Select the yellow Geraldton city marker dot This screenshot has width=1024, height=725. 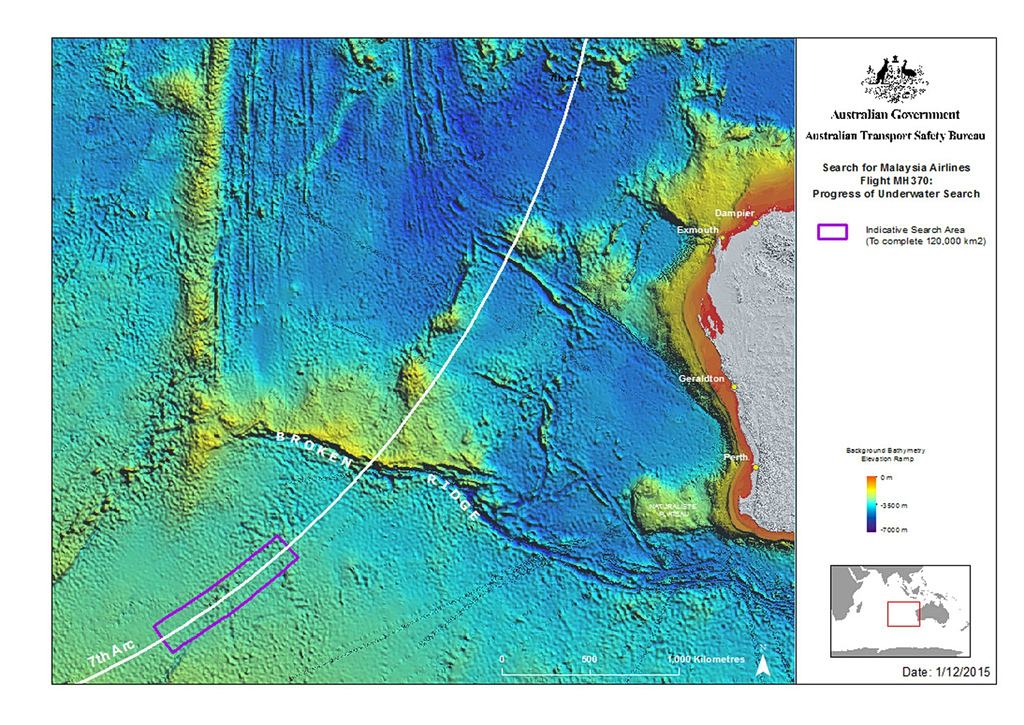(734, 387)
